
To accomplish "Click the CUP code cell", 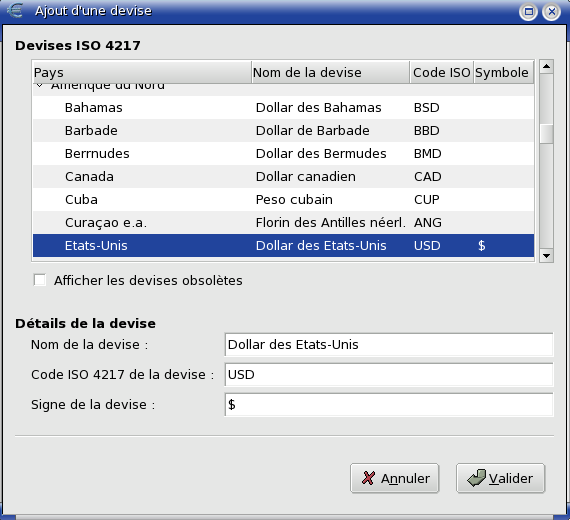I will [427, 199].
